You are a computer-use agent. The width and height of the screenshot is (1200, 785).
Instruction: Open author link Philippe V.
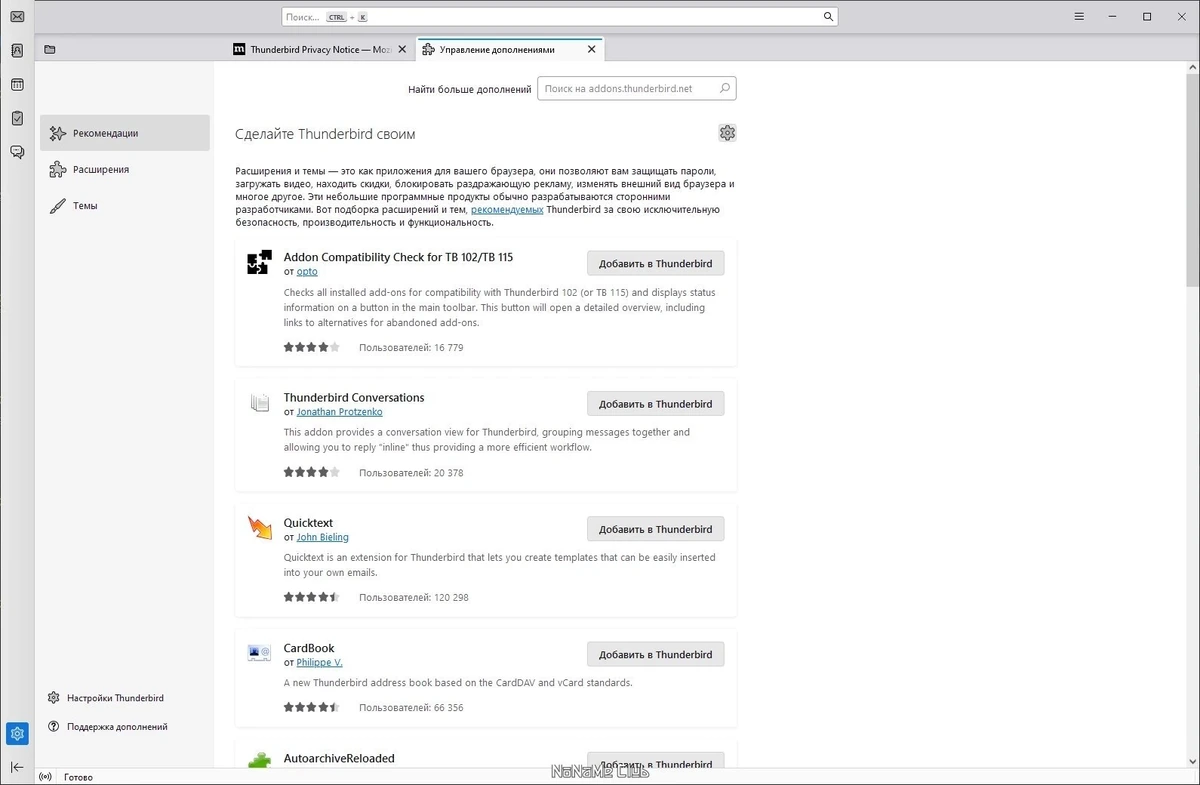[x=319, y=662]
